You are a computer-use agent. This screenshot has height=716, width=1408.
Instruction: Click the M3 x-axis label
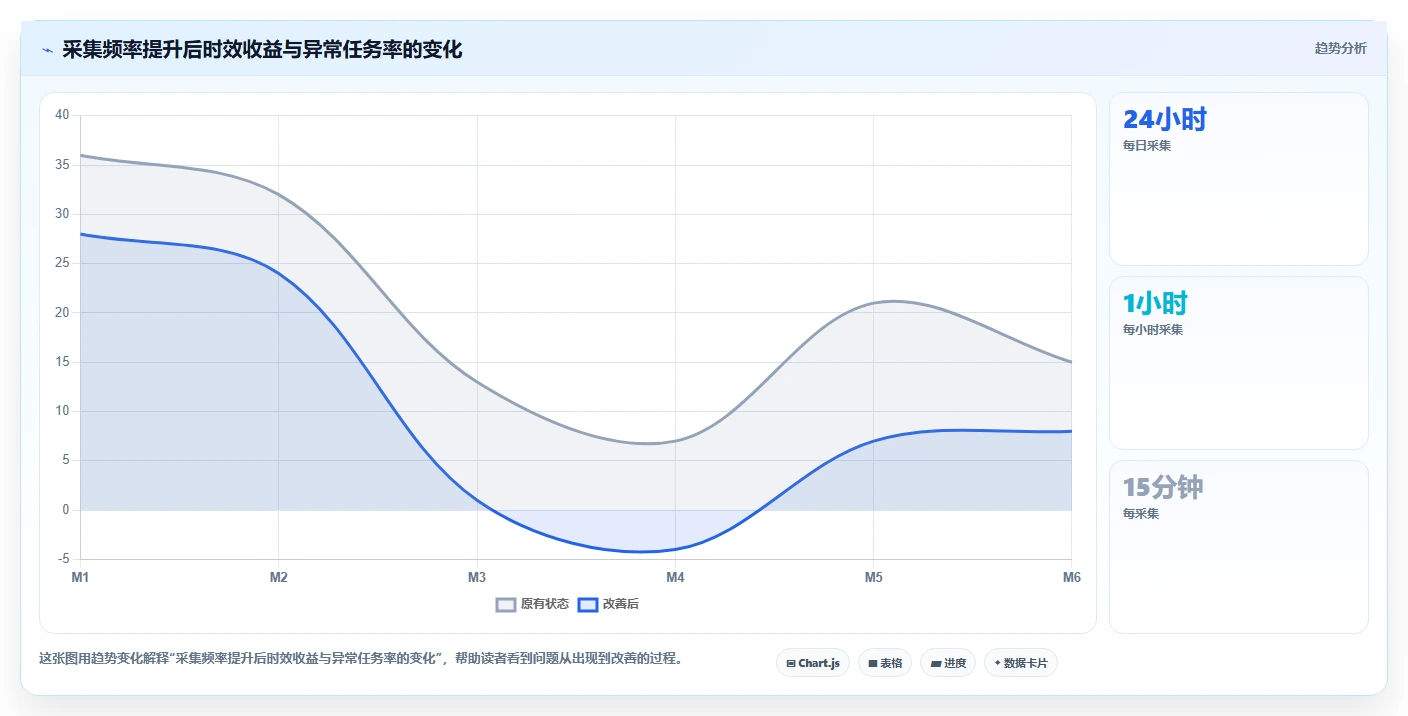(x=477, y=577)
